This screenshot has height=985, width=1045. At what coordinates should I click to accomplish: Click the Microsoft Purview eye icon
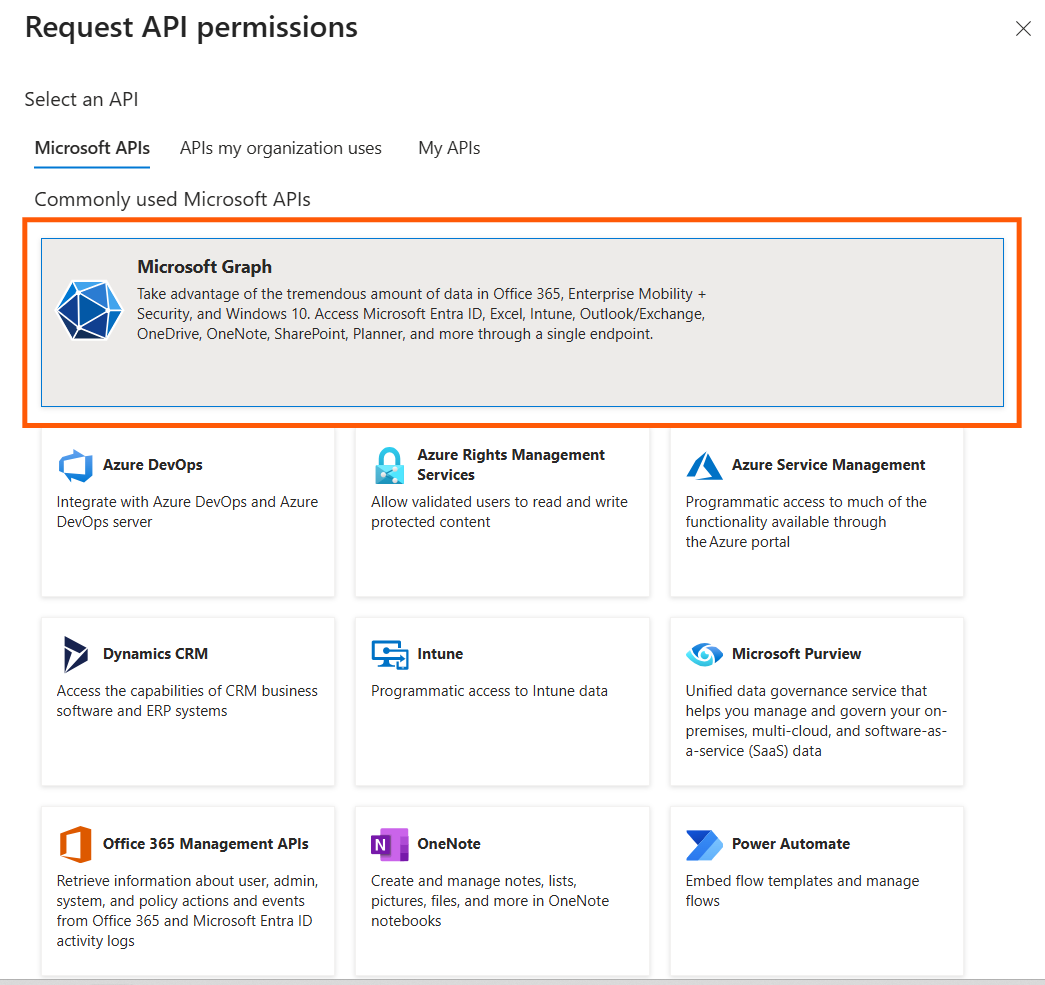point(704,654)
